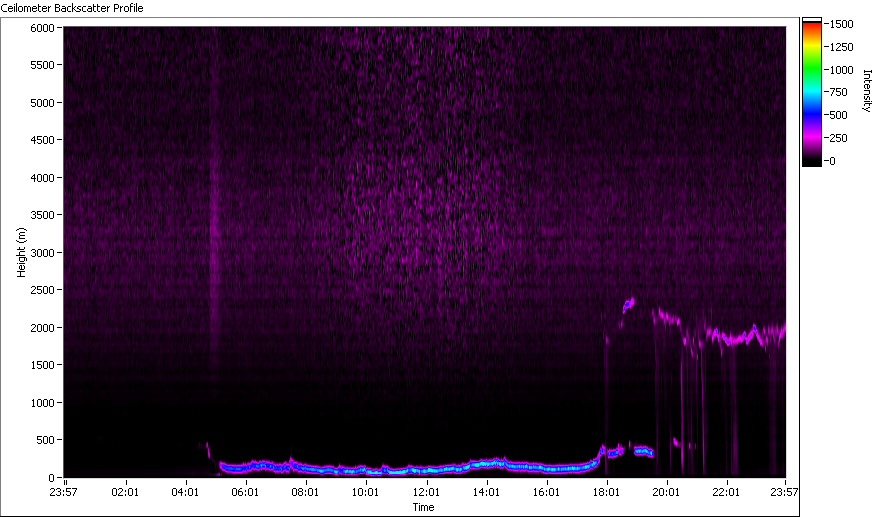This screenshot has width=876, height=517.
Task: Select the 6000 height axis label
Action: click(x=42, y=27)
